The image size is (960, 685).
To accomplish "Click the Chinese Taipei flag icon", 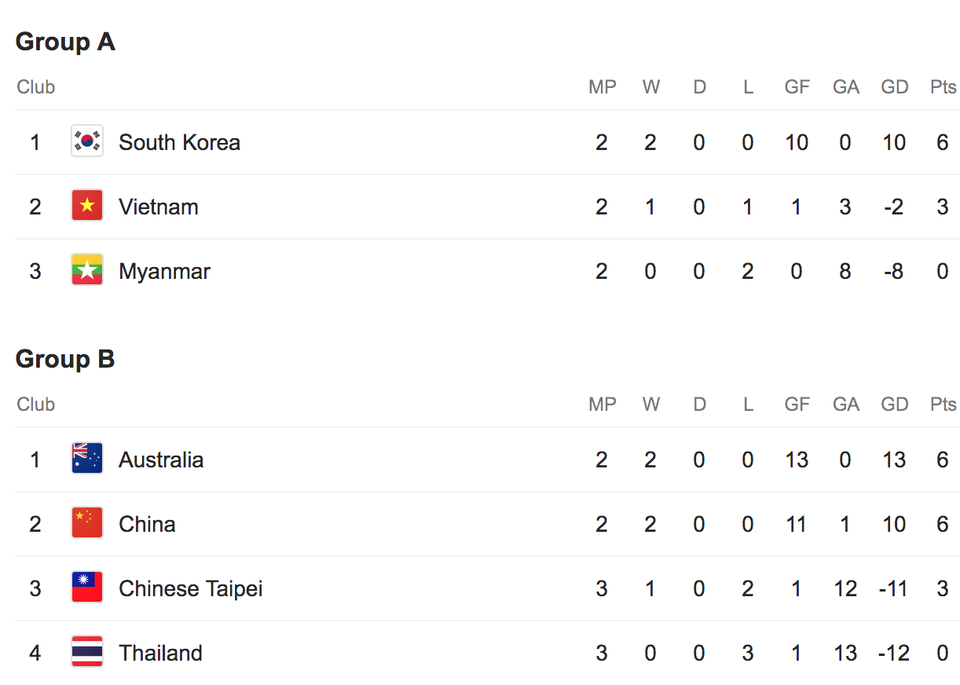I will (87, 587).
